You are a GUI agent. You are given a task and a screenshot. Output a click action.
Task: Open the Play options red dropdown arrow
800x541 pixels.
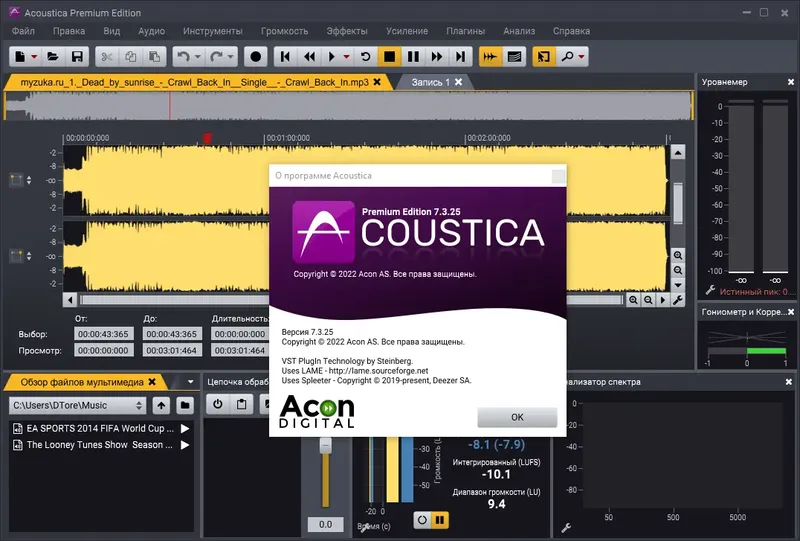pyautogui.click(x=346, y=57)
